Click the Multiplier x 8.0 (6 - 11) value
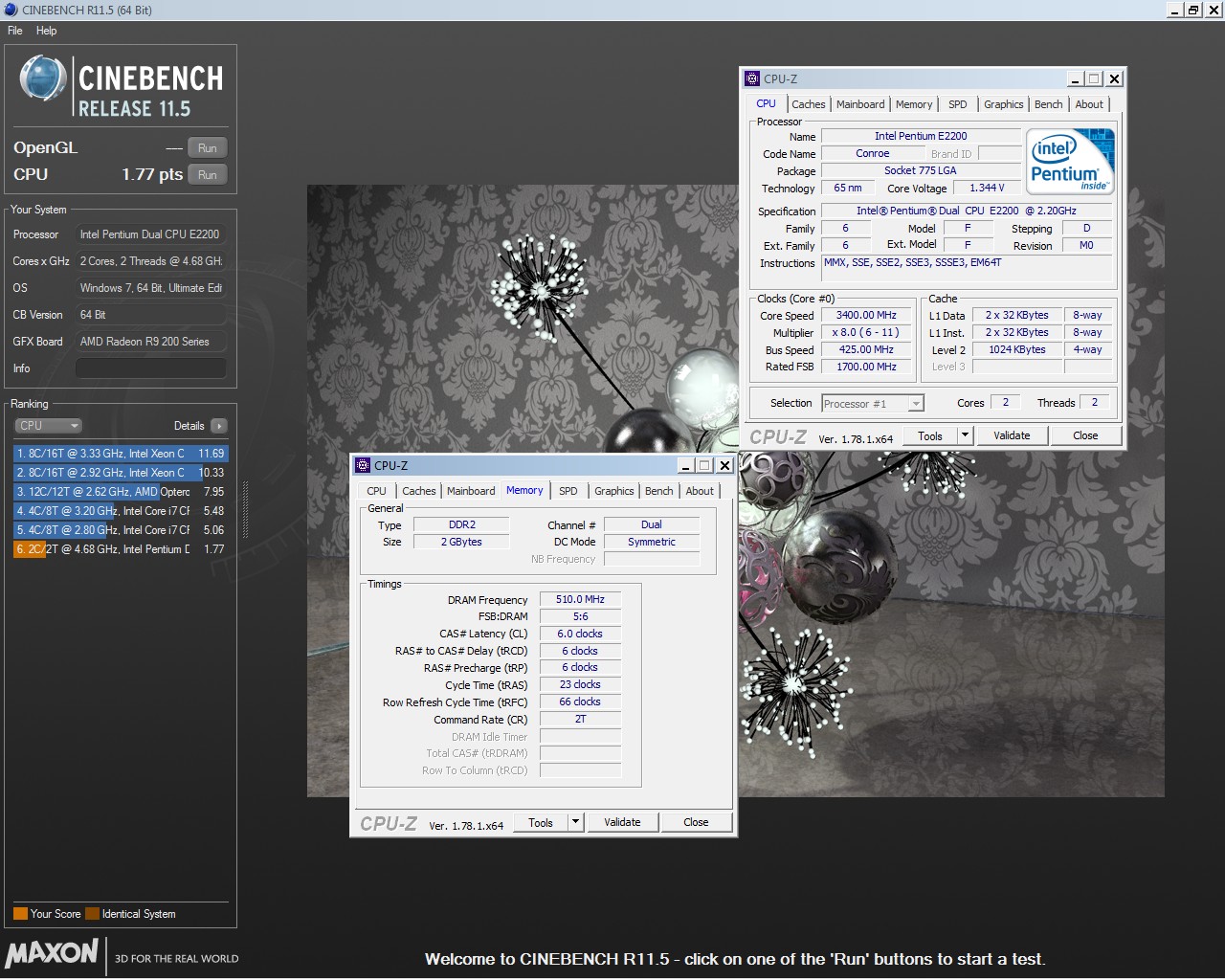This screenshot has width=1225, height=980. point(866,333)
